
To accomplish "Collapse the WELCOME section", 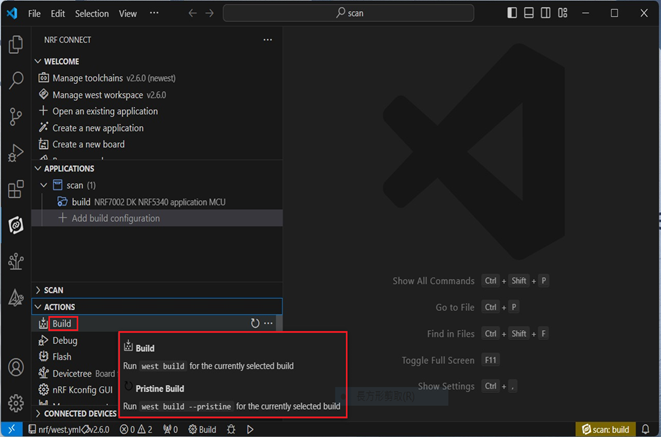I will 61,62.
